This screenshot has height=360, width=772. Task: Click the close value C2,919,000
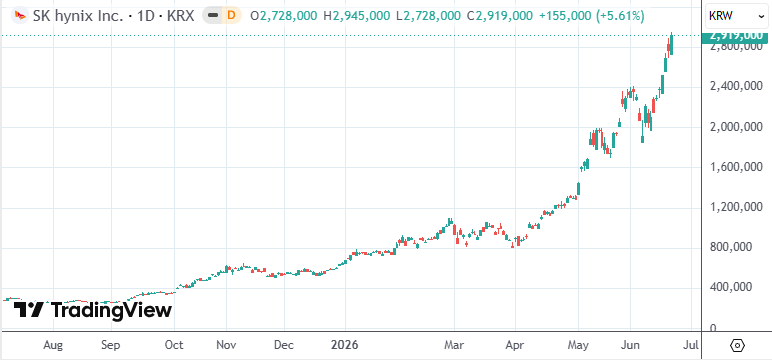[x=500, y=16]
